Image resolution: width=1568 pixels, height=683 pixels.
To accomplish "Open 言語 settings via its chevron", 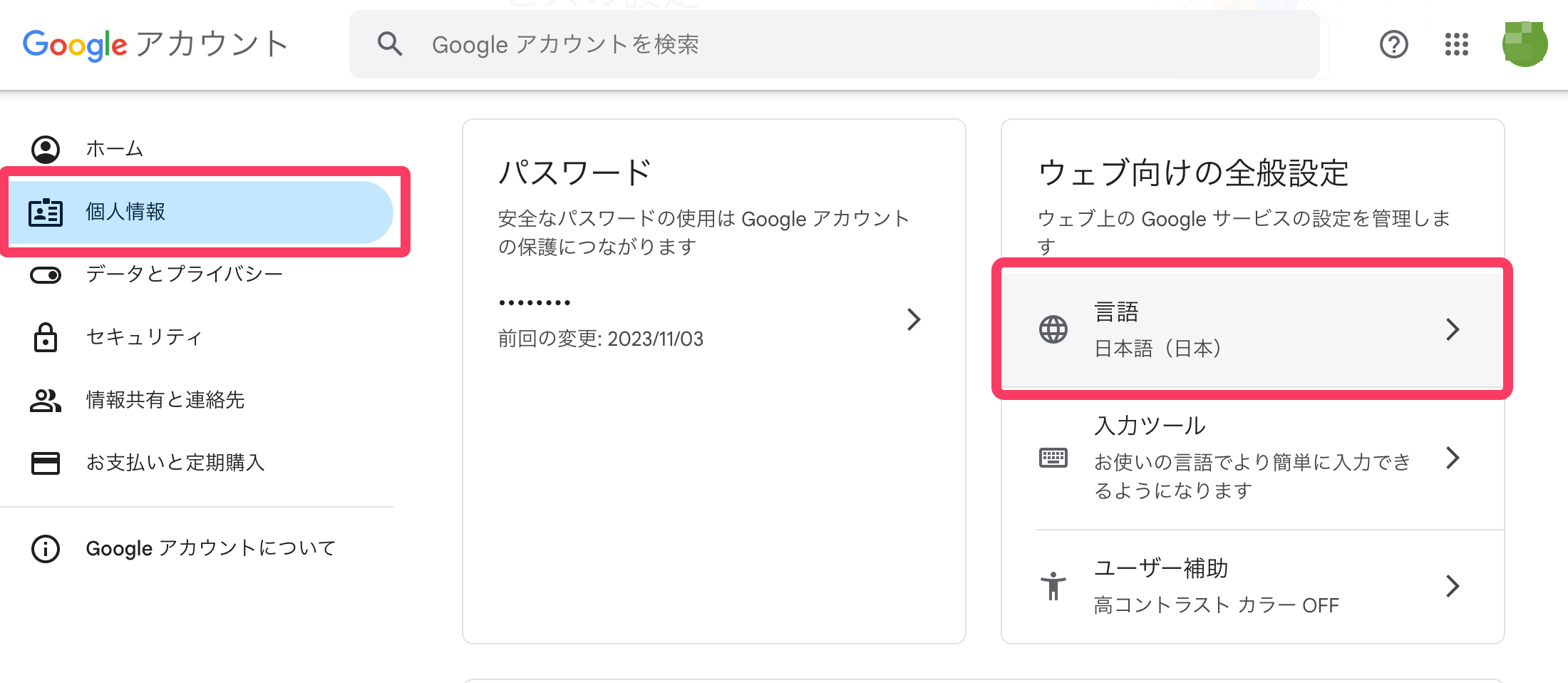I will coord(1453,329).
